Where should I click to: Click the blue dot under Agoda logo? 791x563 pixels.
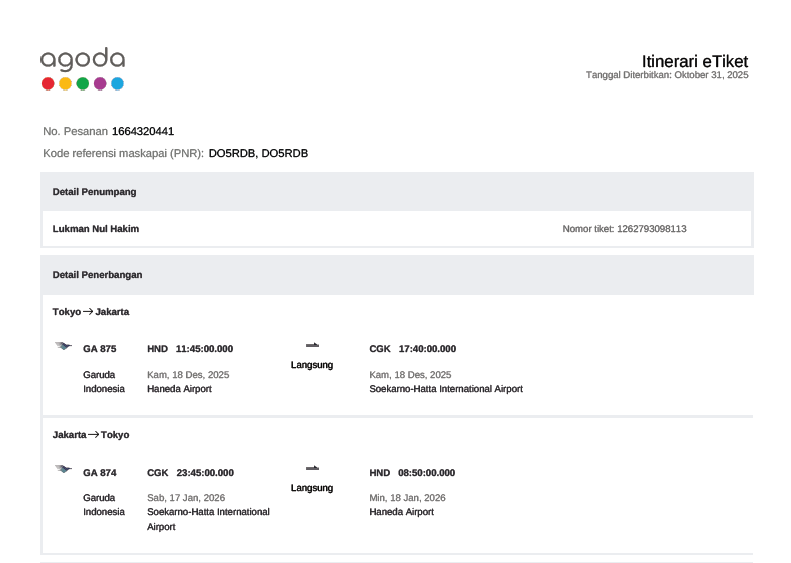(x=117, y=84)
